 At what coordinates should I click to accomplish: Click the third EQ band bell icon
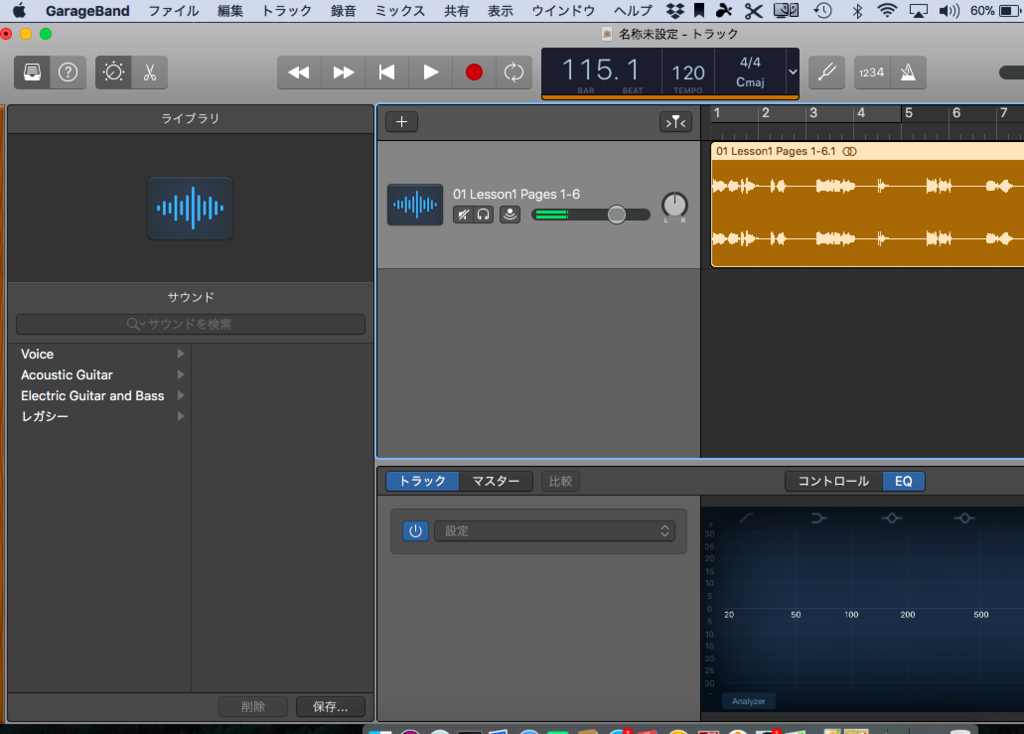click(891, 518)
